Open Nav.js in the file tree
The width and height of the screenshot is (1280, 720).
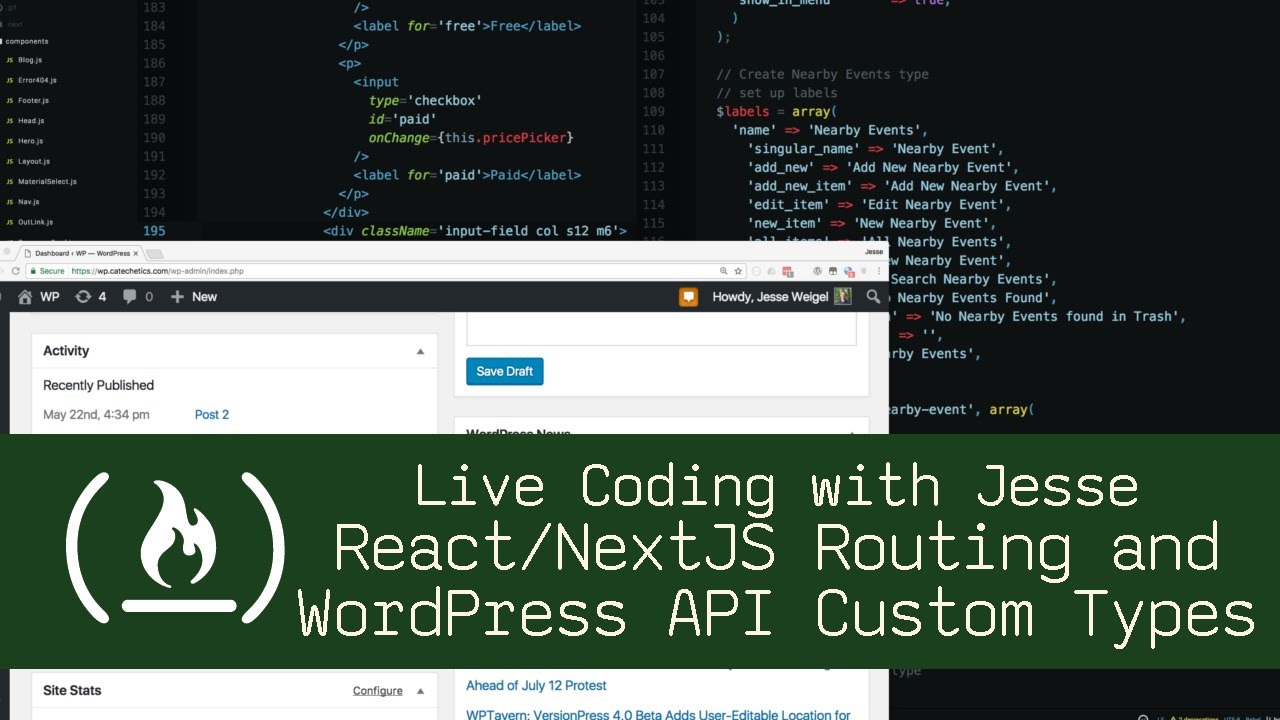pyautogui.click(x=28, y=202)
